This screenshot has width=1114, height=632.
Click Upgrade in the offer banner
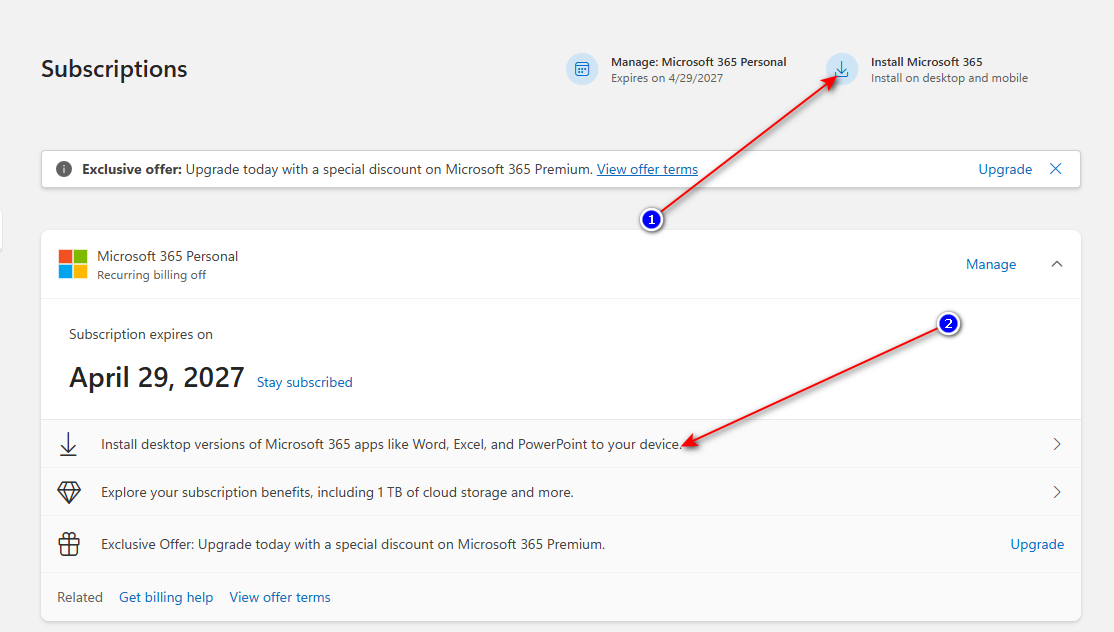pyautogui.click(x=1005, y=169)
